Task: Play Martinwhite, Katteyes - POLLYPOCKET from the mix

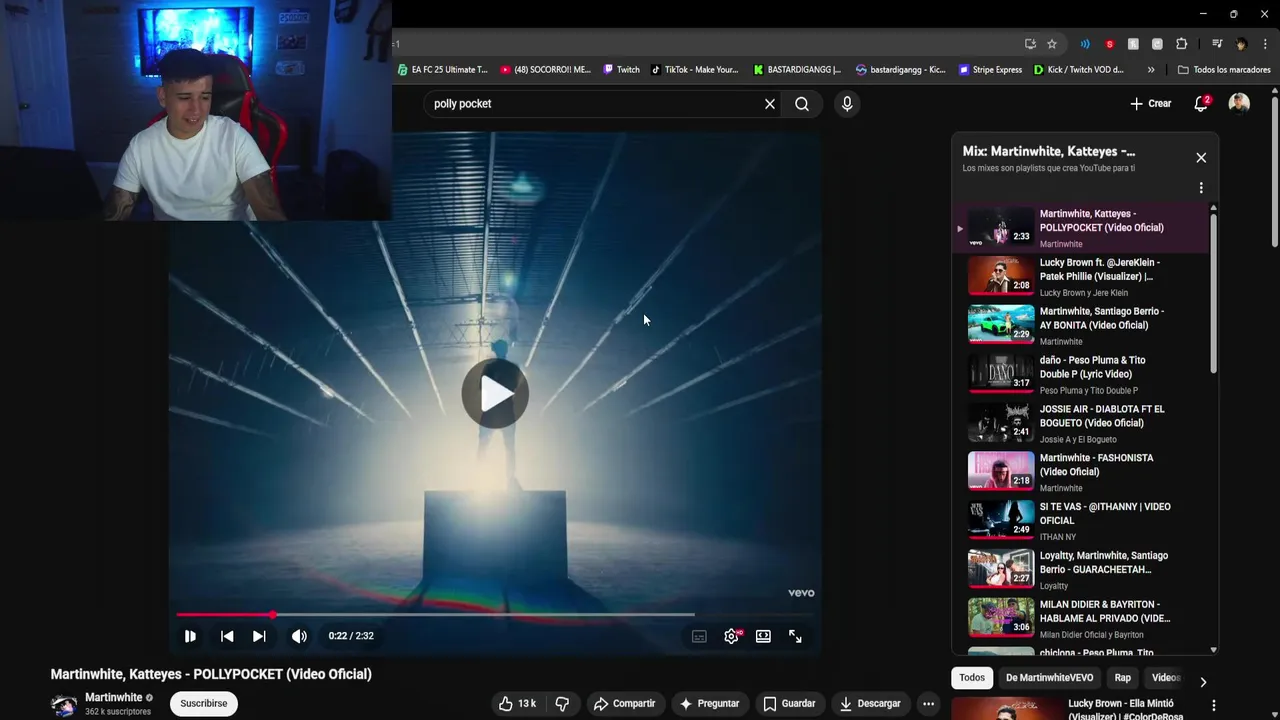Action: [1080, 228]
